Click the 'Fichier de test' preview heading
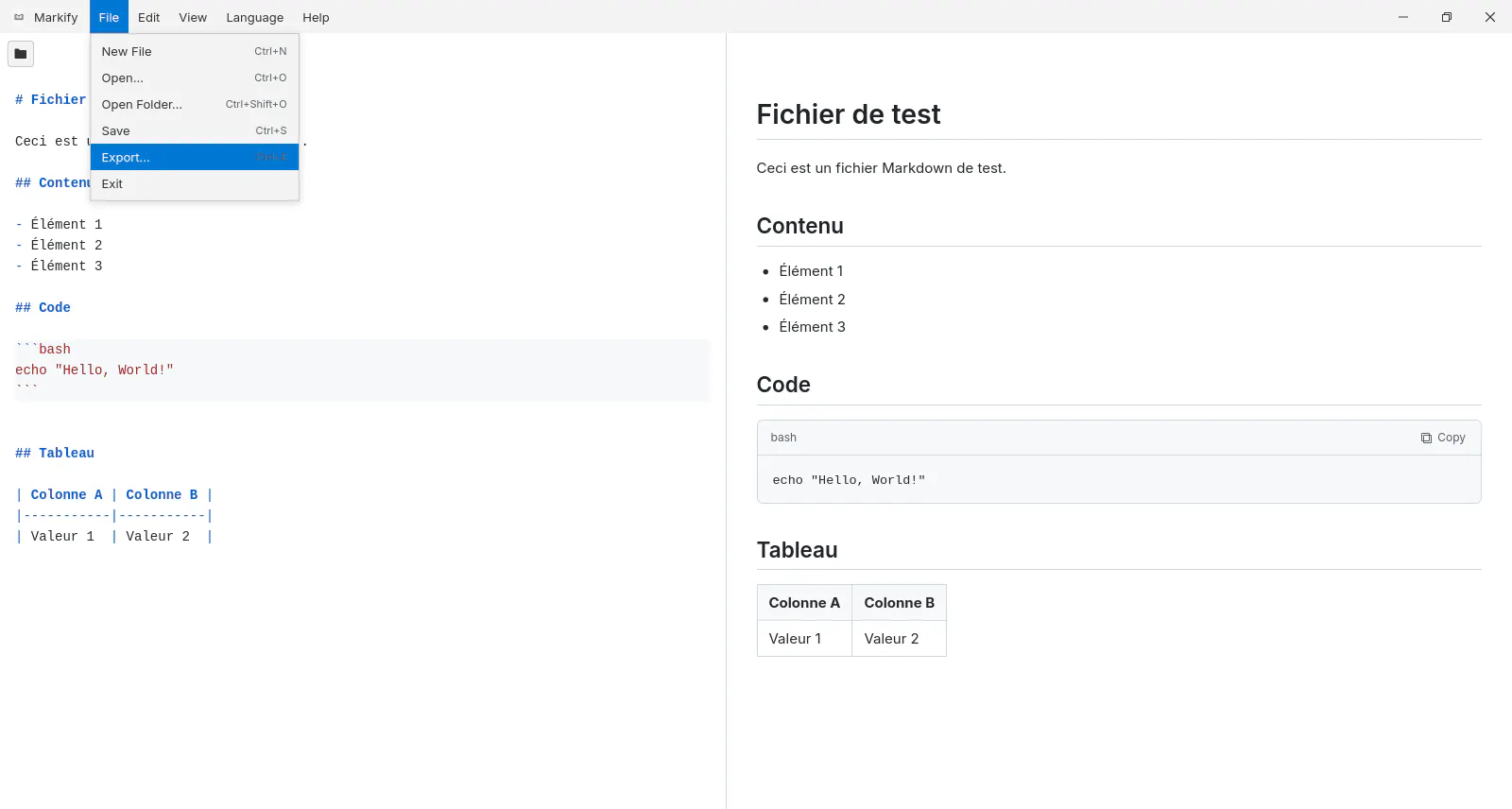Image resolution: width=1512 pixels, height=809 pixels. [x=849, y=114]
